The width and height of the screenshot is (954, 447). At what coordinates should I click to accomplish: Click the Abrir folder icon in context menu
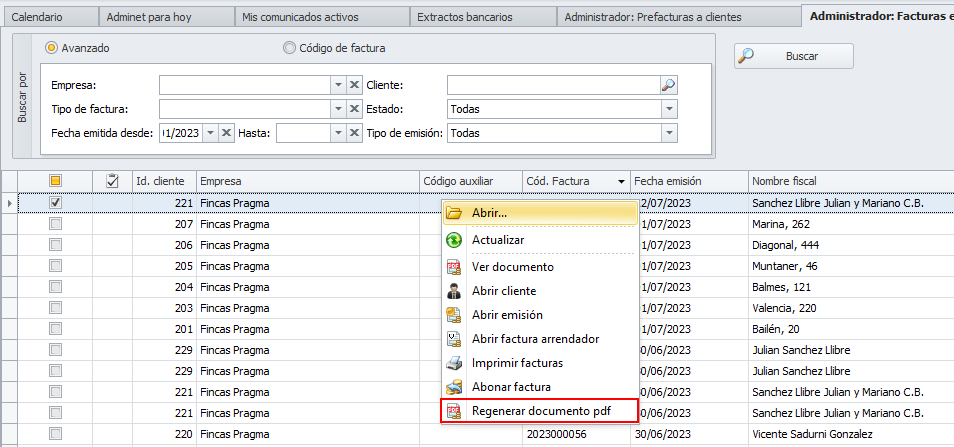click(x=454, y=213)
